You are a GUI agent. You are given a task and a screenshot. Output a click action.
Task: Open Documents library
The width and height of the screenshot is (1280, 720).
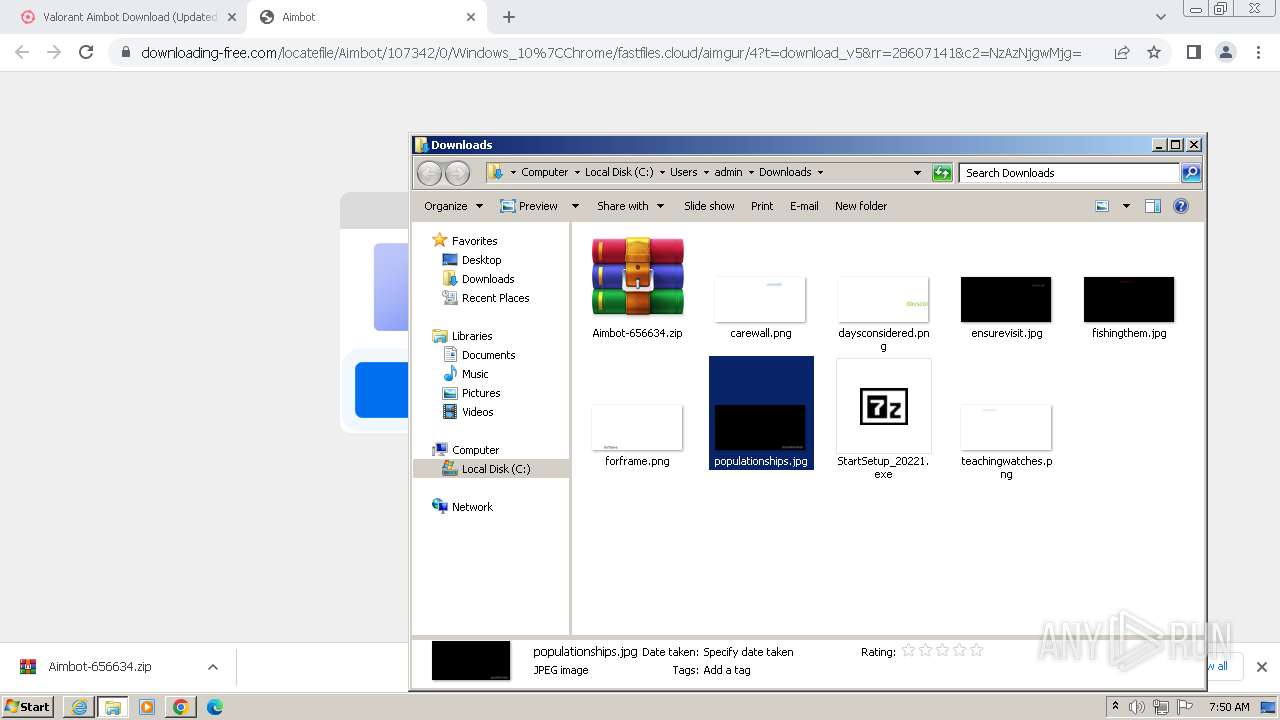coord(488,355)
